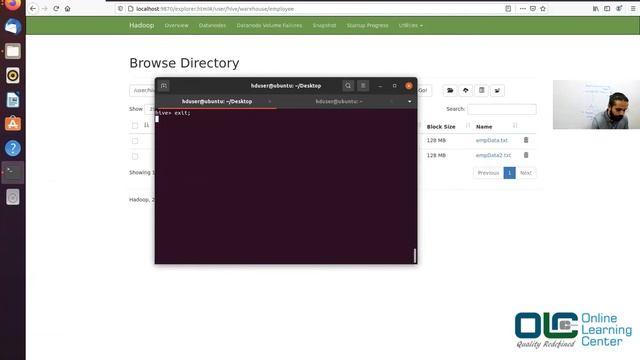
Task: Open Ubuntu Software from dock
Action: click(13, 124)
